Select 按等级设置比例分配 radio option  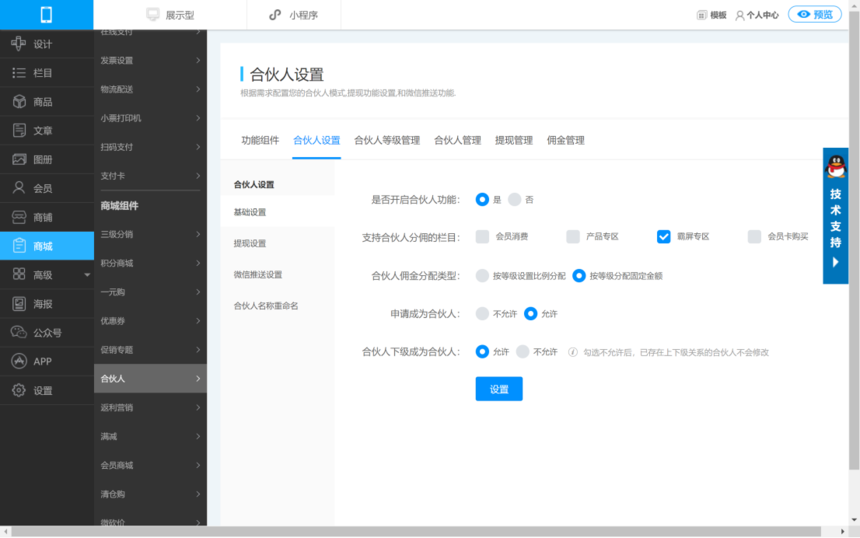coord(482,276)
